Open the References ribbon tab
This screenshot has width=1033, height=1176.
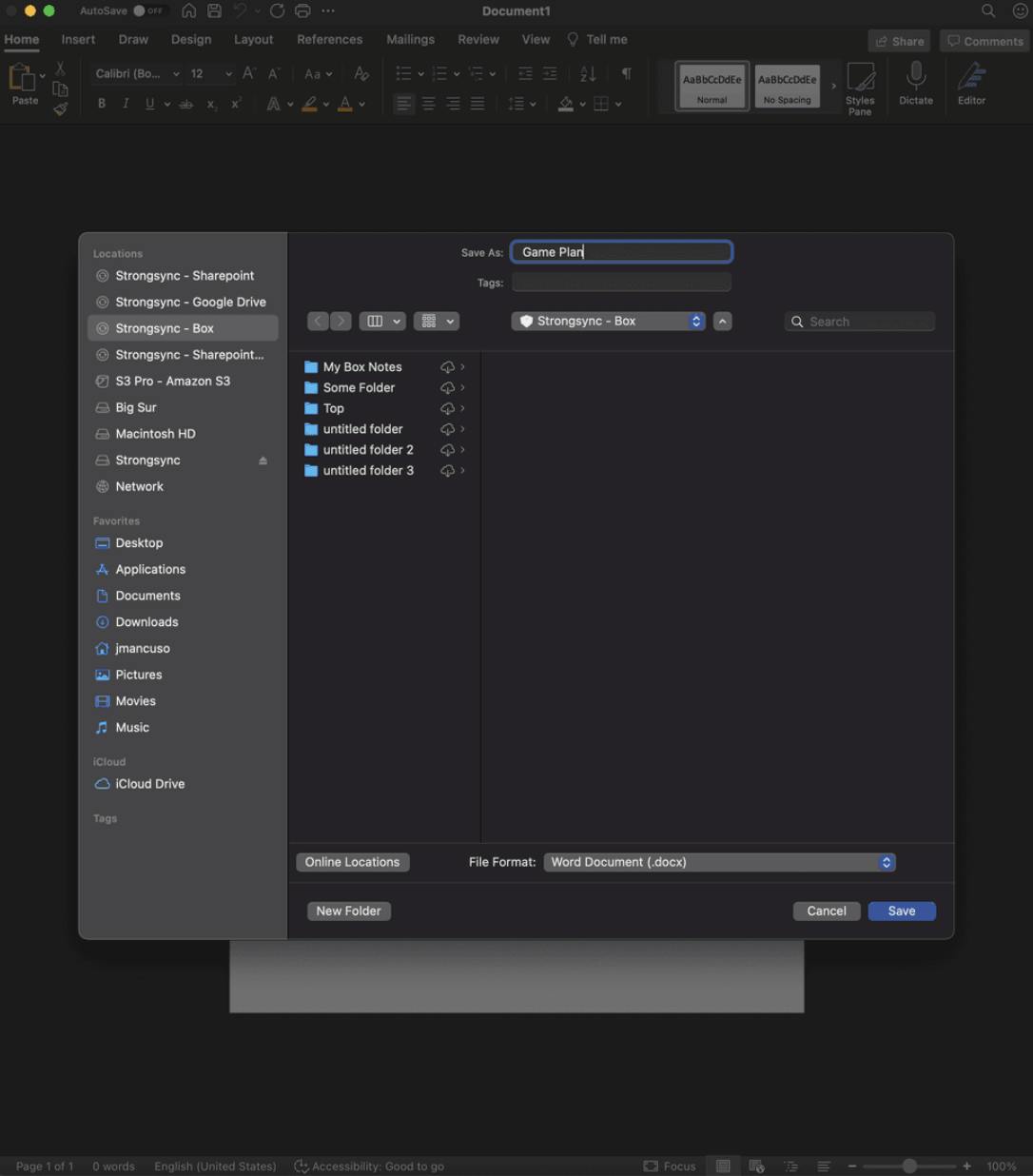click(x=329, y=39)
